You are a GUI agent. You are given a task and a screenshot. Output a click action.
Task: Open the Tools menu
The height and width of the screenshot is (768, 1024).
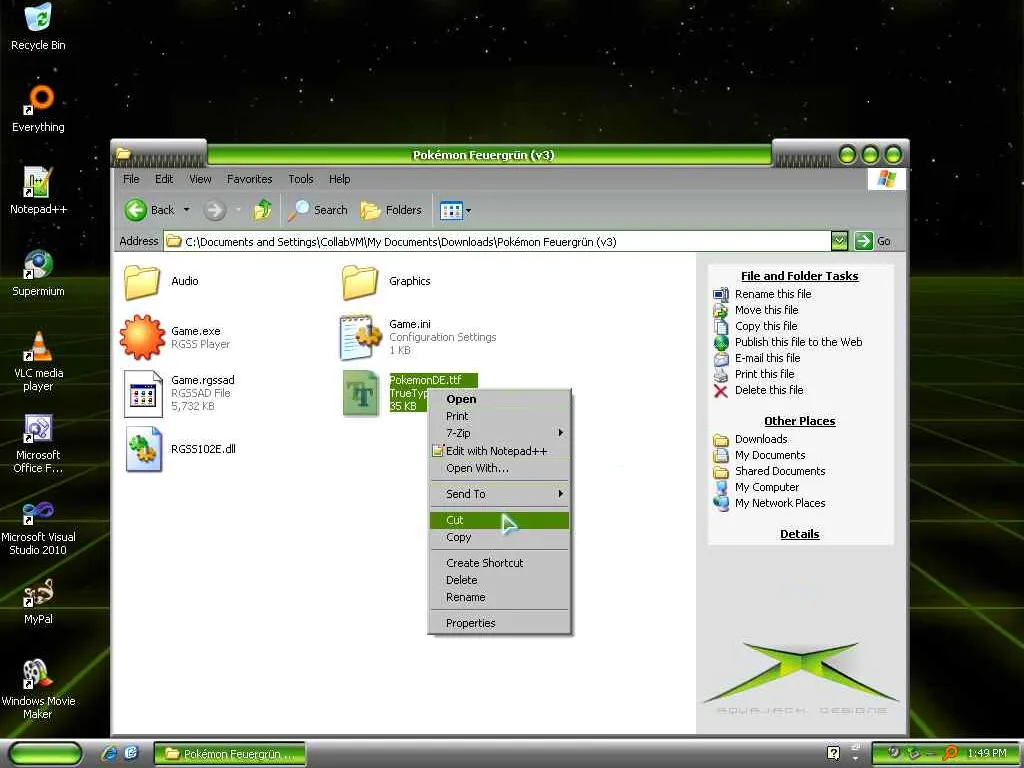point(300,179)
